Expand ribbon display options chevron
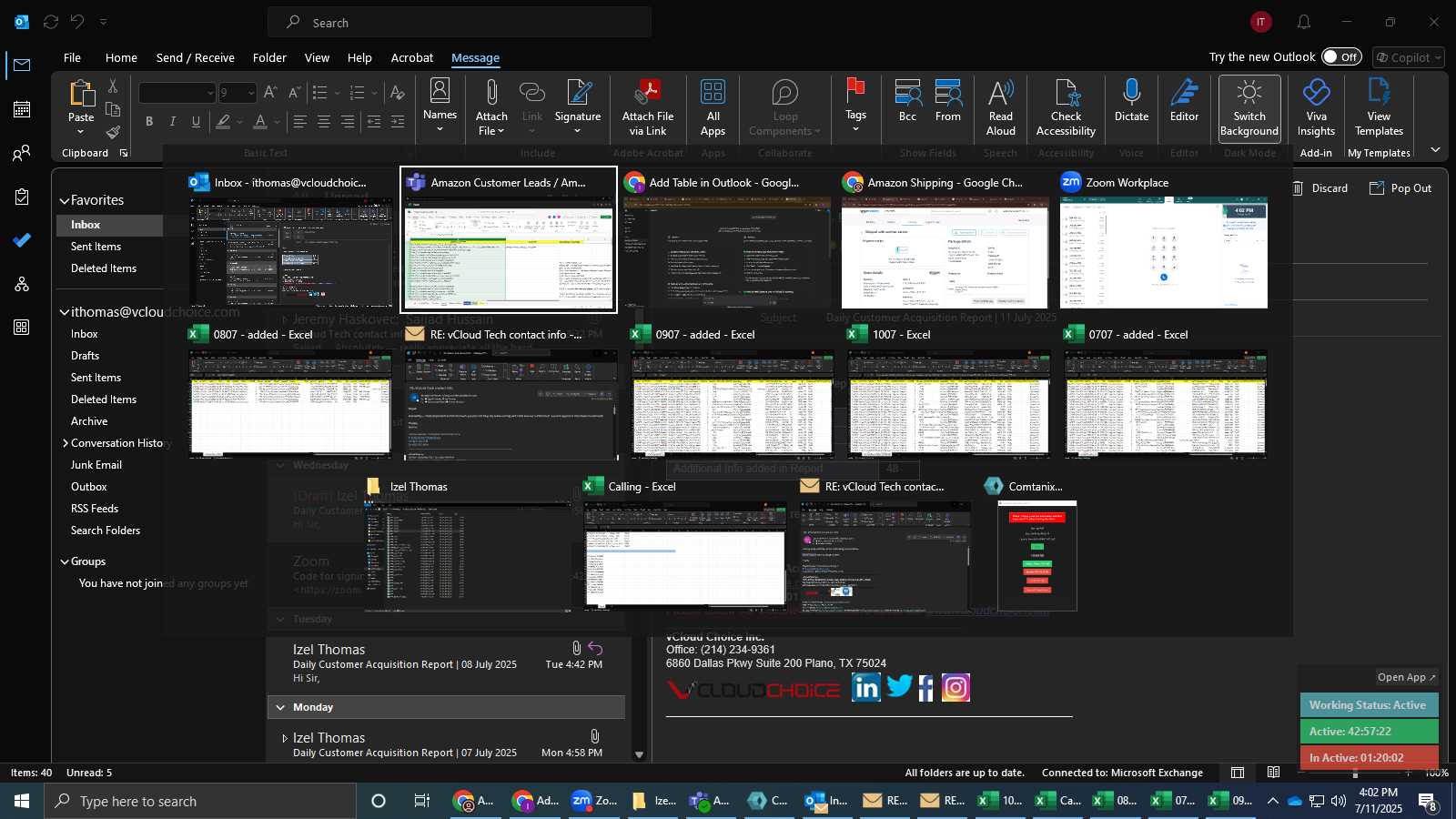The height and width of the screenshot is (819, 1456). pyautogui.click(x=1435, y=150)
